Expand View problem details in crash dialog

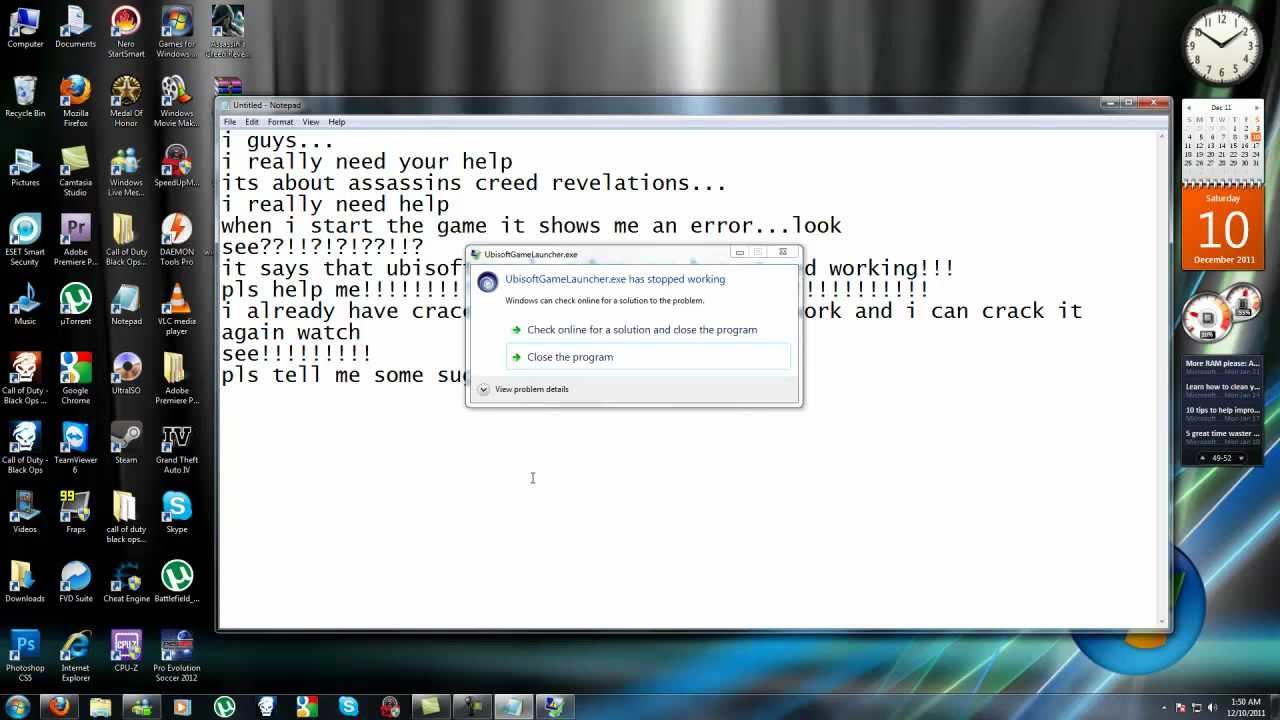pos(523,389)
